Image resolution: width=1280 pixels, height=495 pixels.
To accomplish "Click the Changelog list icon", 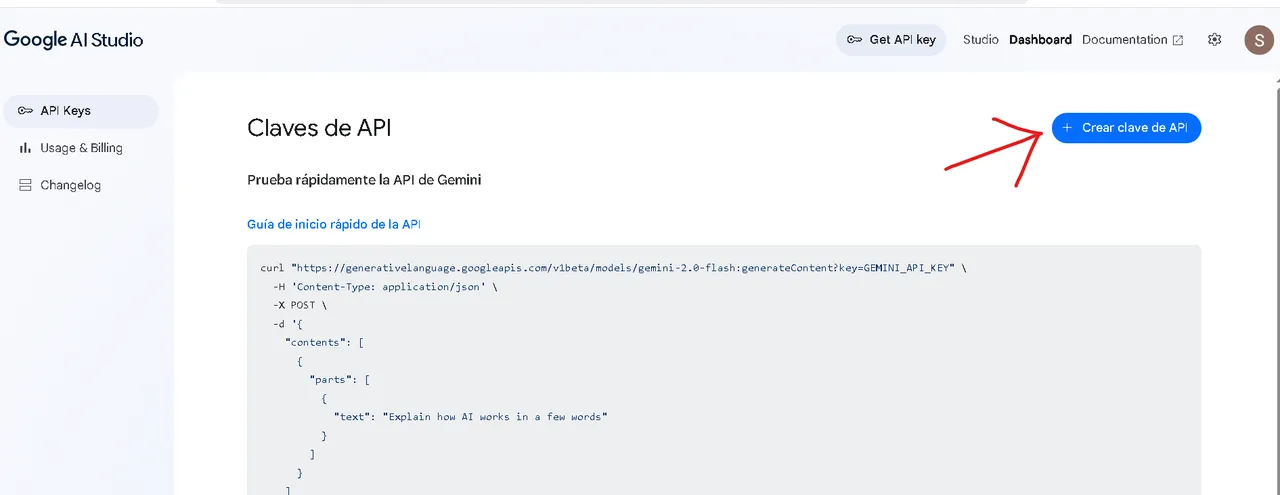I will pos(25,185).
